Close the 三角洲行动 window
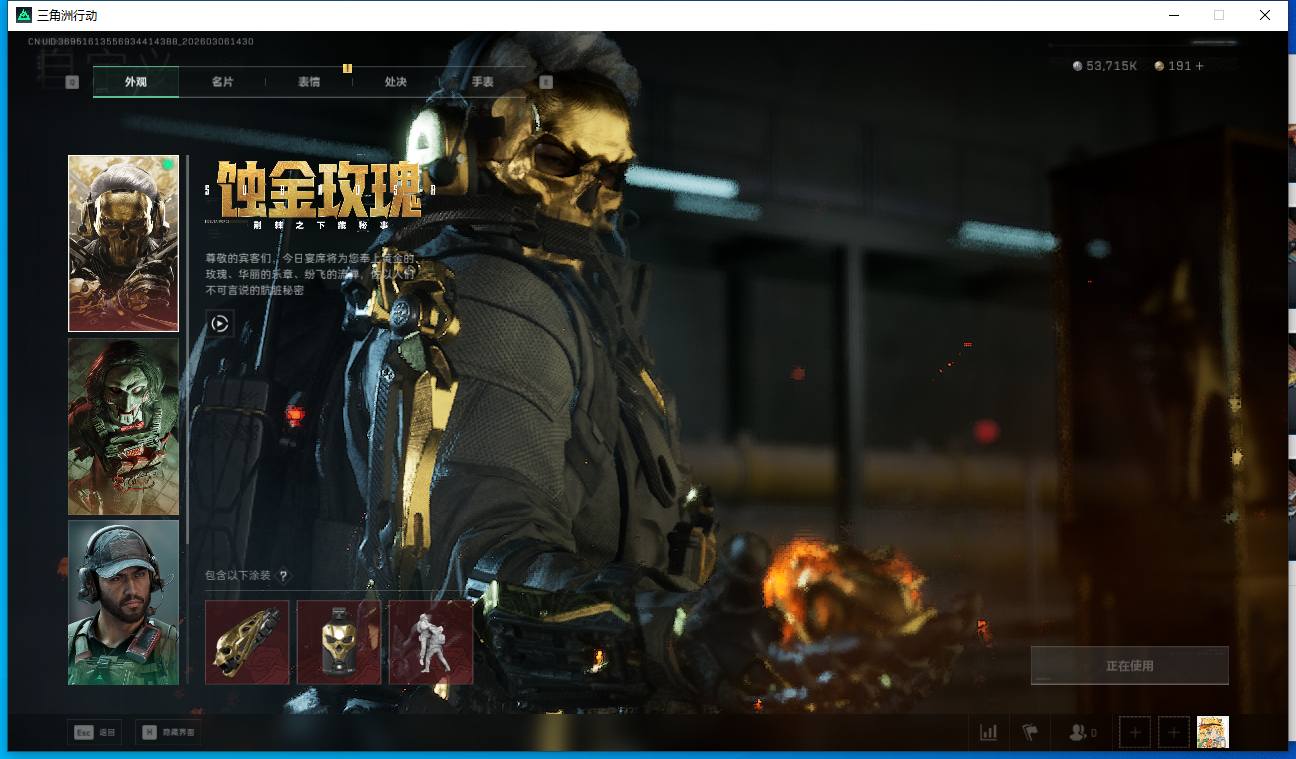The width and height of the screenshot is (1296, 759). point(1265,15)
